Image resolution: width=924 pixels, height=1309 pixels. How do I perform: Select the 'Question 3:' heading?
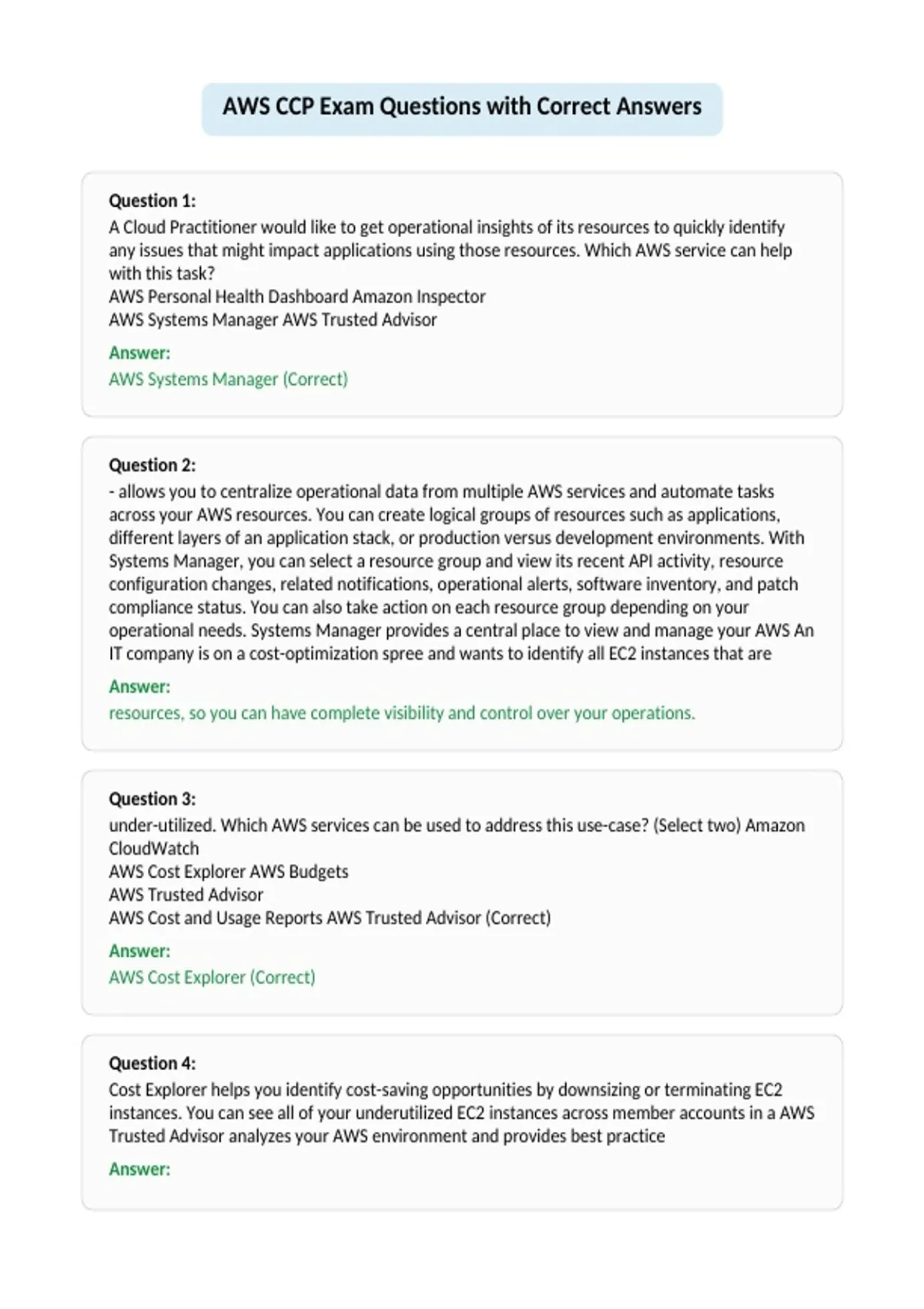(x=152, y=798)
